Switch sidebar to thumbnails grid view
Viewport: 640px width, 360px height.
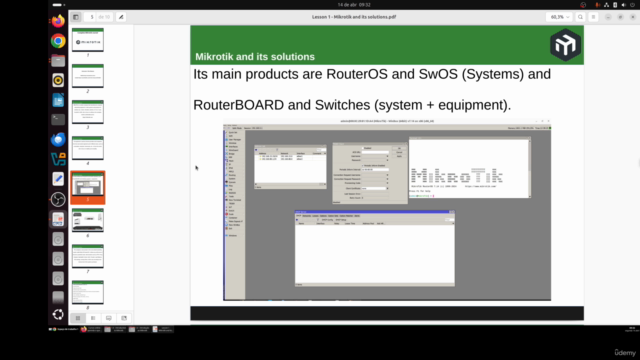tap(78, 318)
